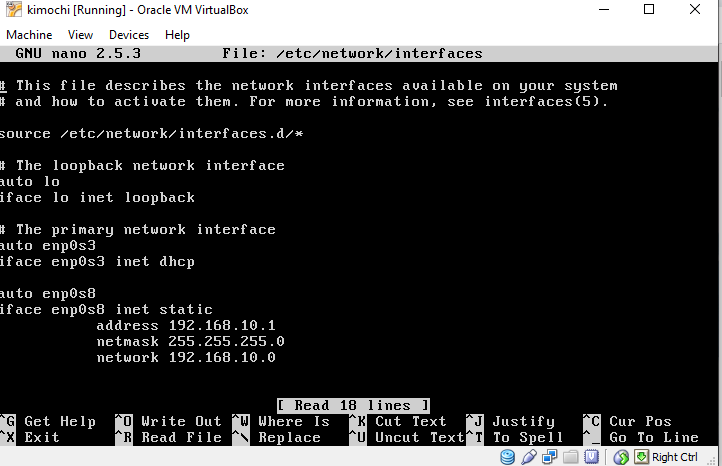The height and width of the screenshot is (466, 722).
Task: Click the '# This file describes the network' comment line
Action: point(309,86)
